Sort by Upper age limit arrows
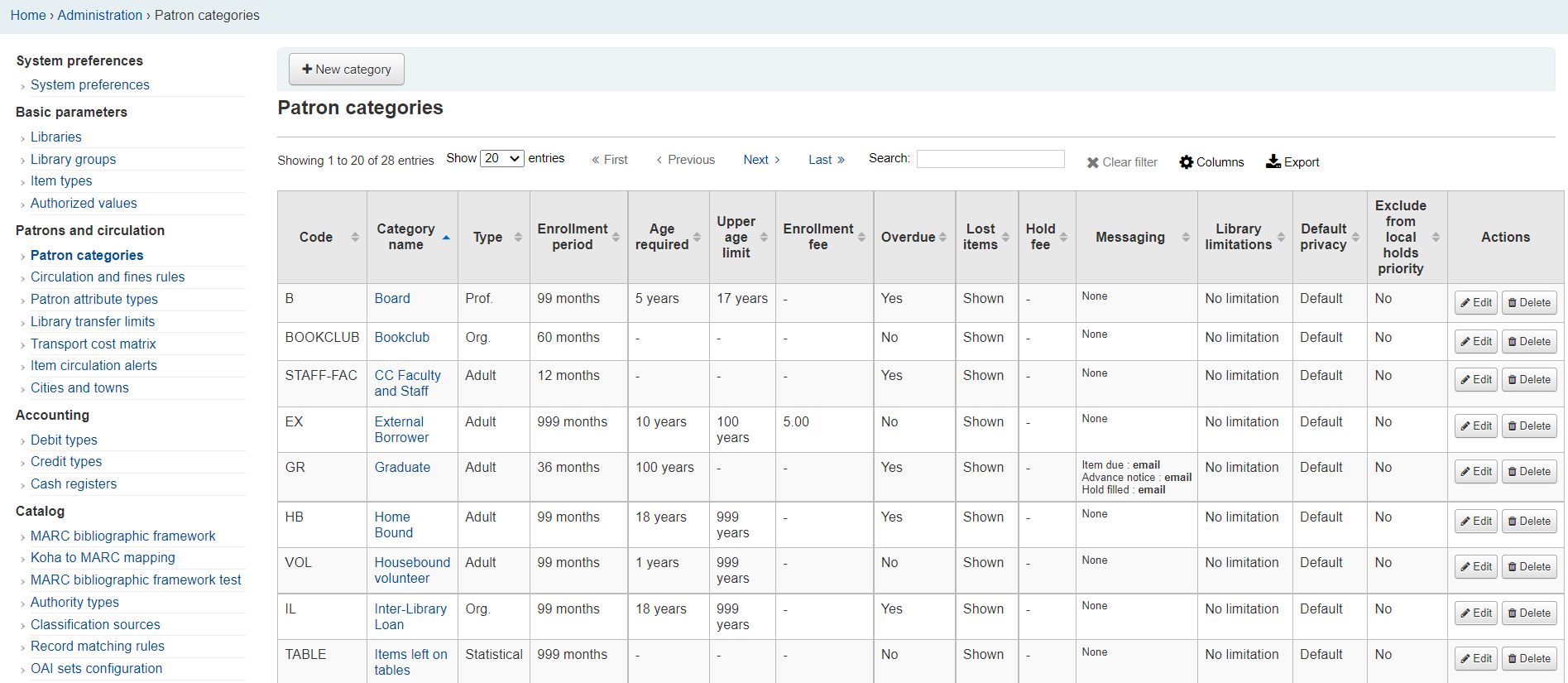The width and height of the screenshot is (1568, 683). click(x=764, y=237)
